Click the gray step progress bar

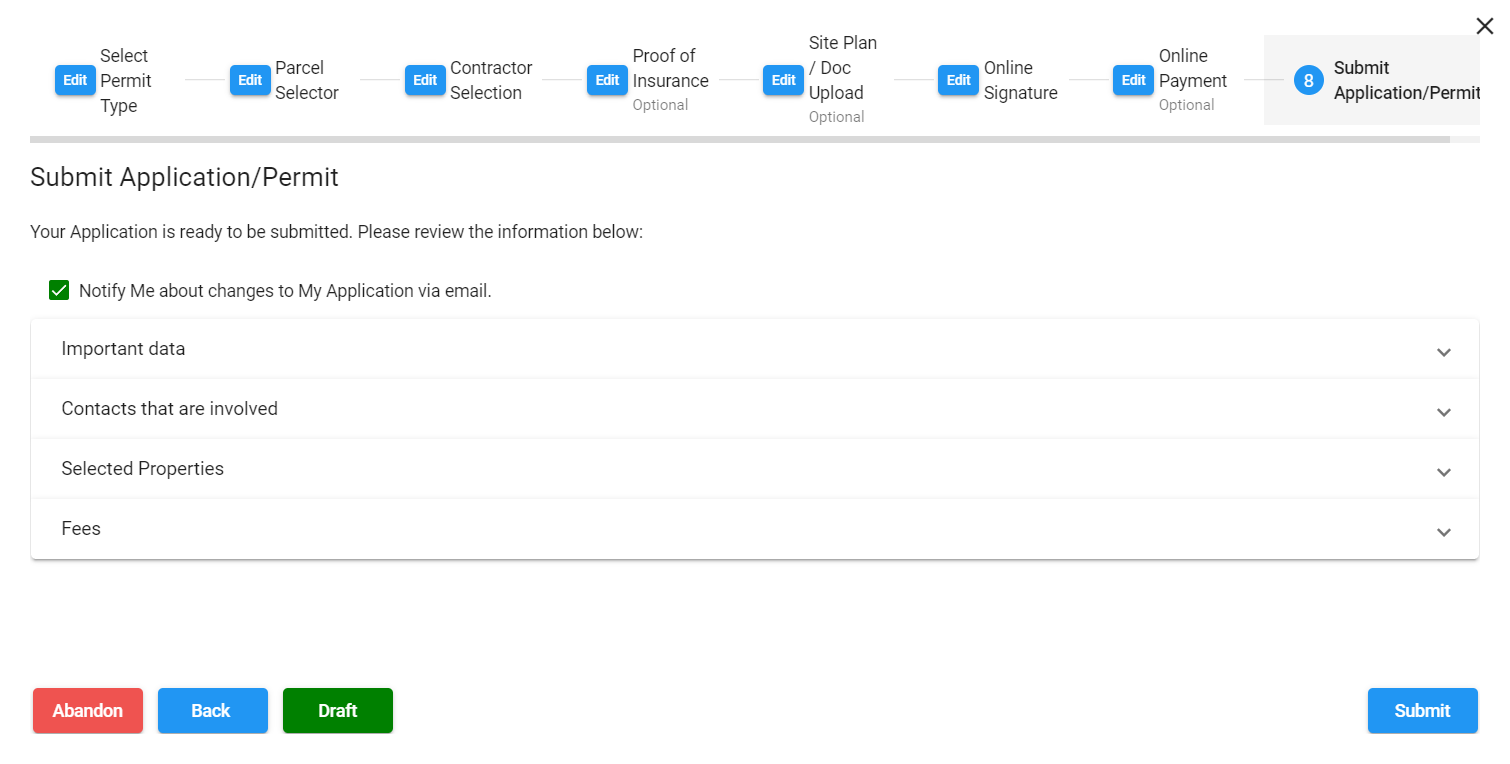point(740,139)
